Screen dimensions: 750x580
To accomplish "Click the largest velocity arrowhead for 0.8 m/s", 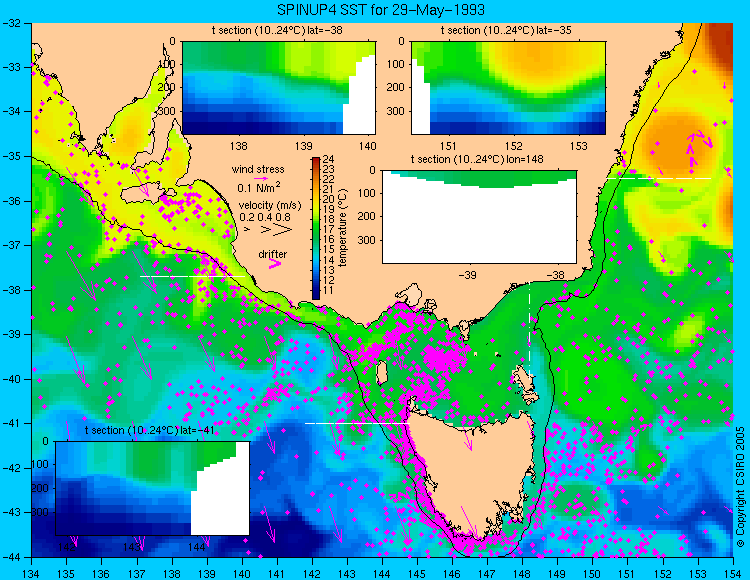I will tap(283, 229).
